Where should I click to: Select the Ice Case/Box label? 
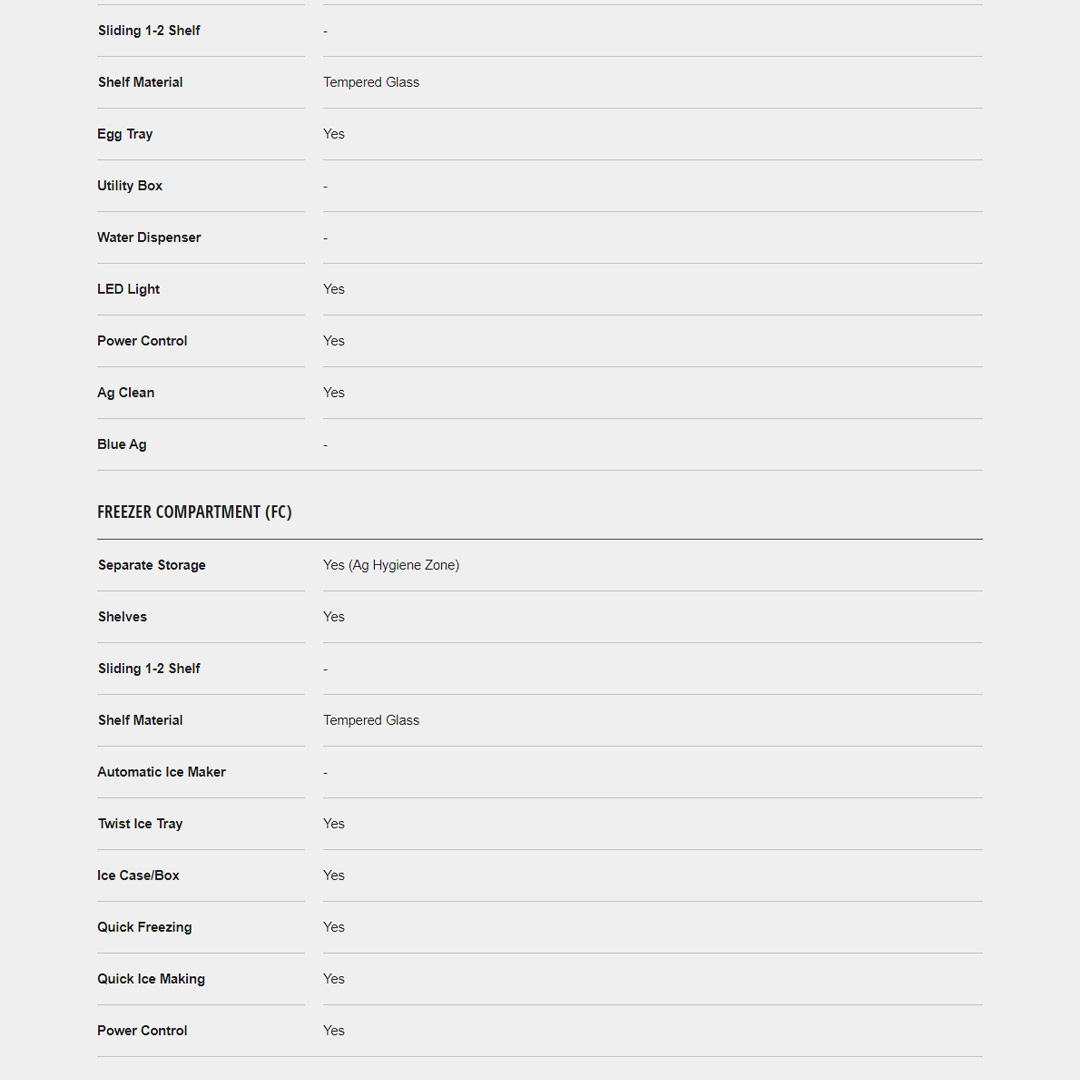coord(139,876)
